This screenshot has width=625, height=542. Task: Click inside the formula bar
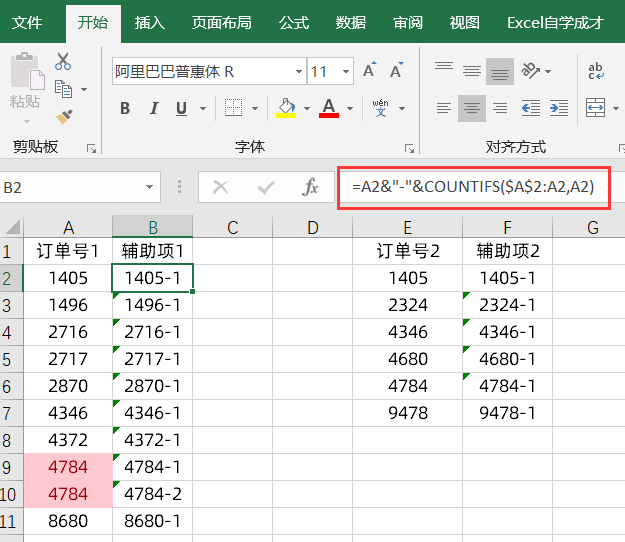pyautogui.click(x=474, y=187)
